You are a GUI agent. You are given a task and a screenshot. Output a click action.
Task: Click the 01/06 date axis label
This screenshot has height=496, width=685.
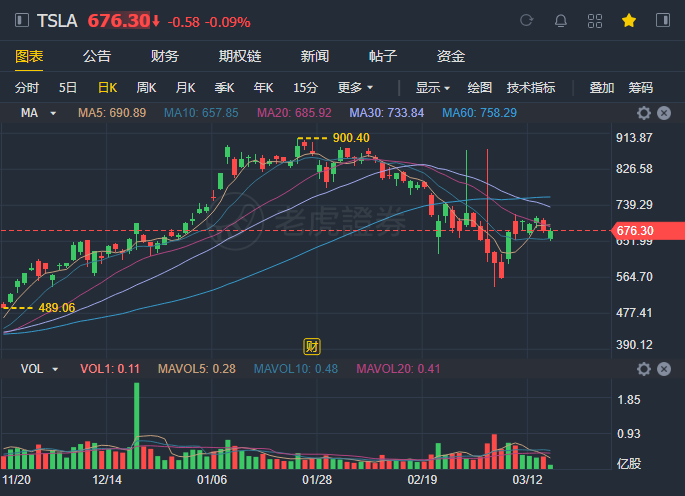(212, 480)
